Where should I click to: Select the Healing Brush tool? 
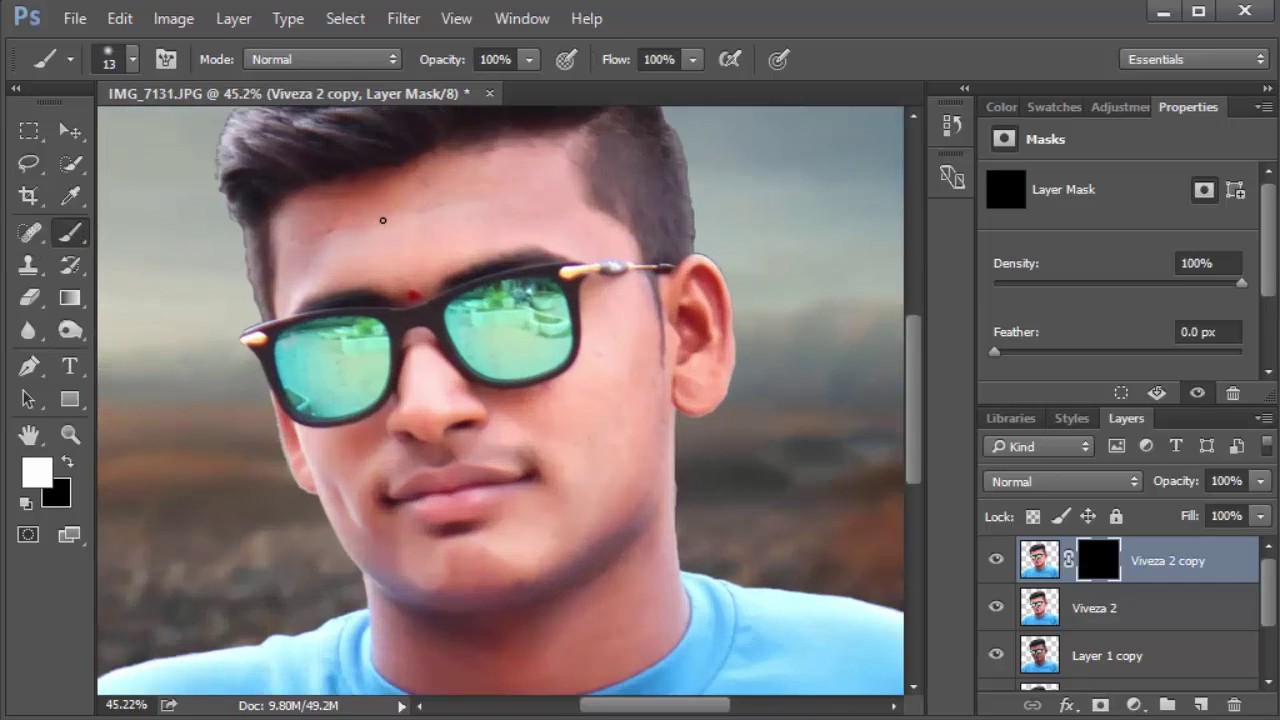pyautogui.click(x=29, y=232)
